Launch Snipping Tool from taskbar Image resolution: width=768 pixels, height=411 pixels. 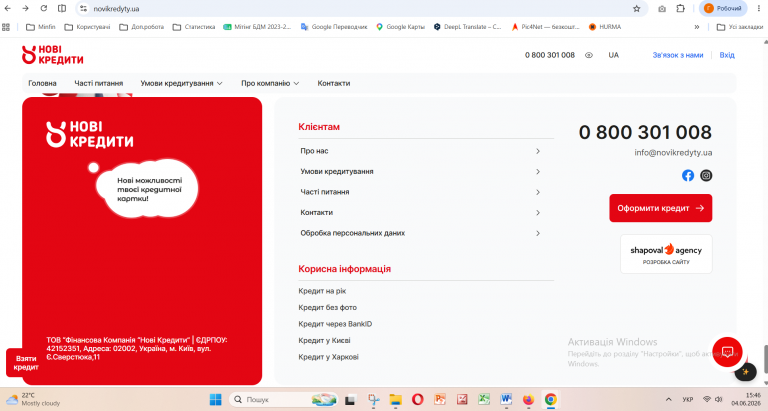(x=374, y=399)
